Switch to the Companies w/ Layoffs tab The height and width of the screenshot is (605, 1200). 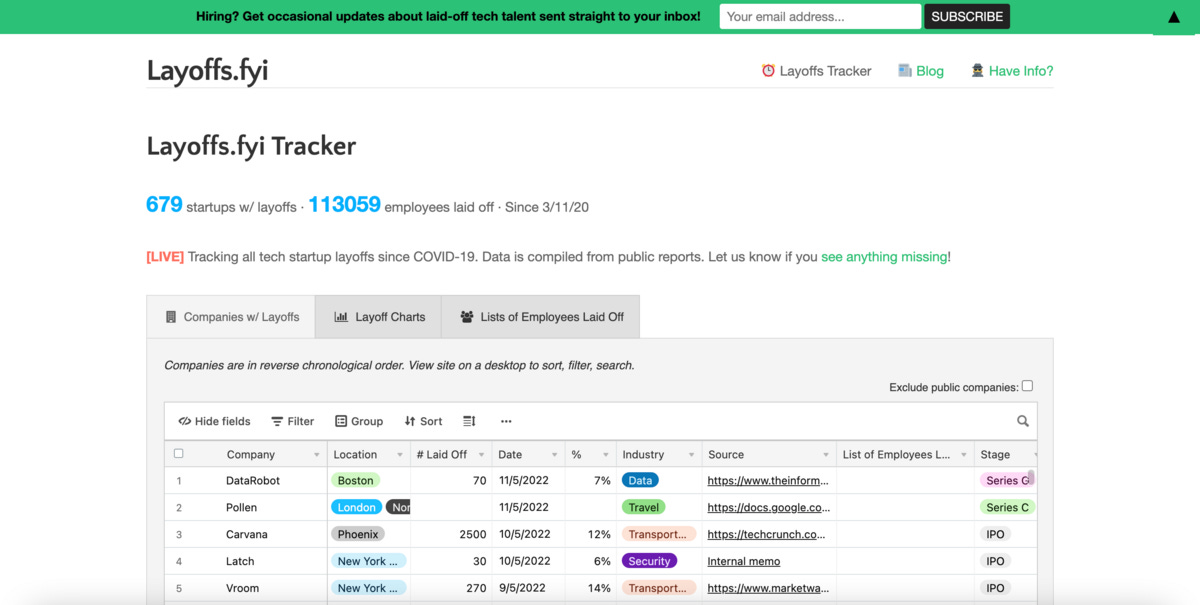(x=231, y=316)
